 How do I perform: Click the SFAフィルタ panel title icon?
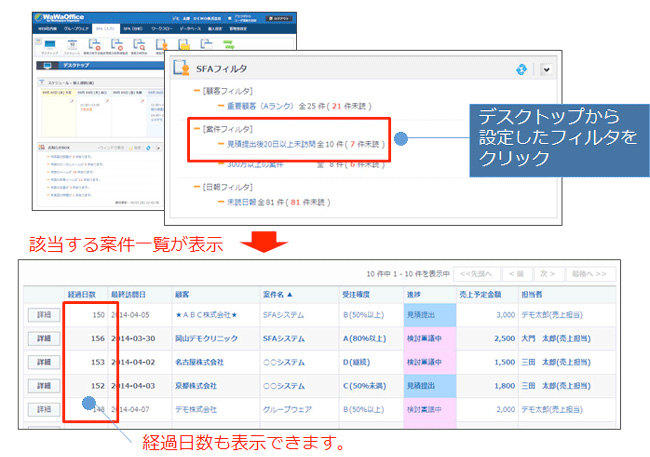(x=182, y=69)
